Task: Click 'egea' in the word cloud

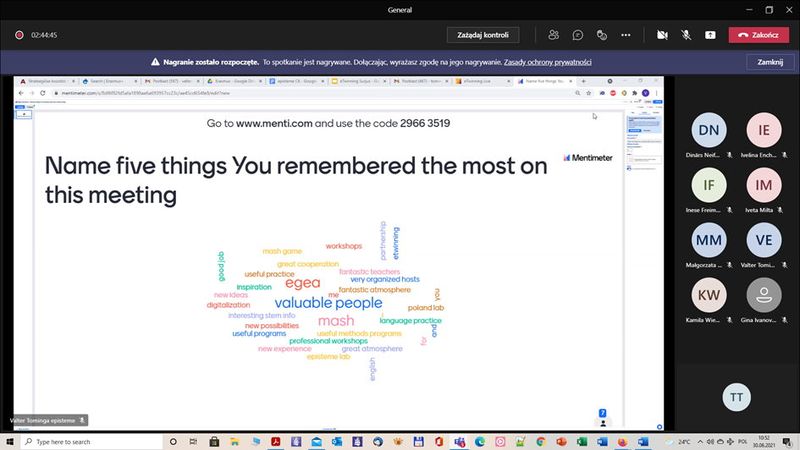Action: 303,283
